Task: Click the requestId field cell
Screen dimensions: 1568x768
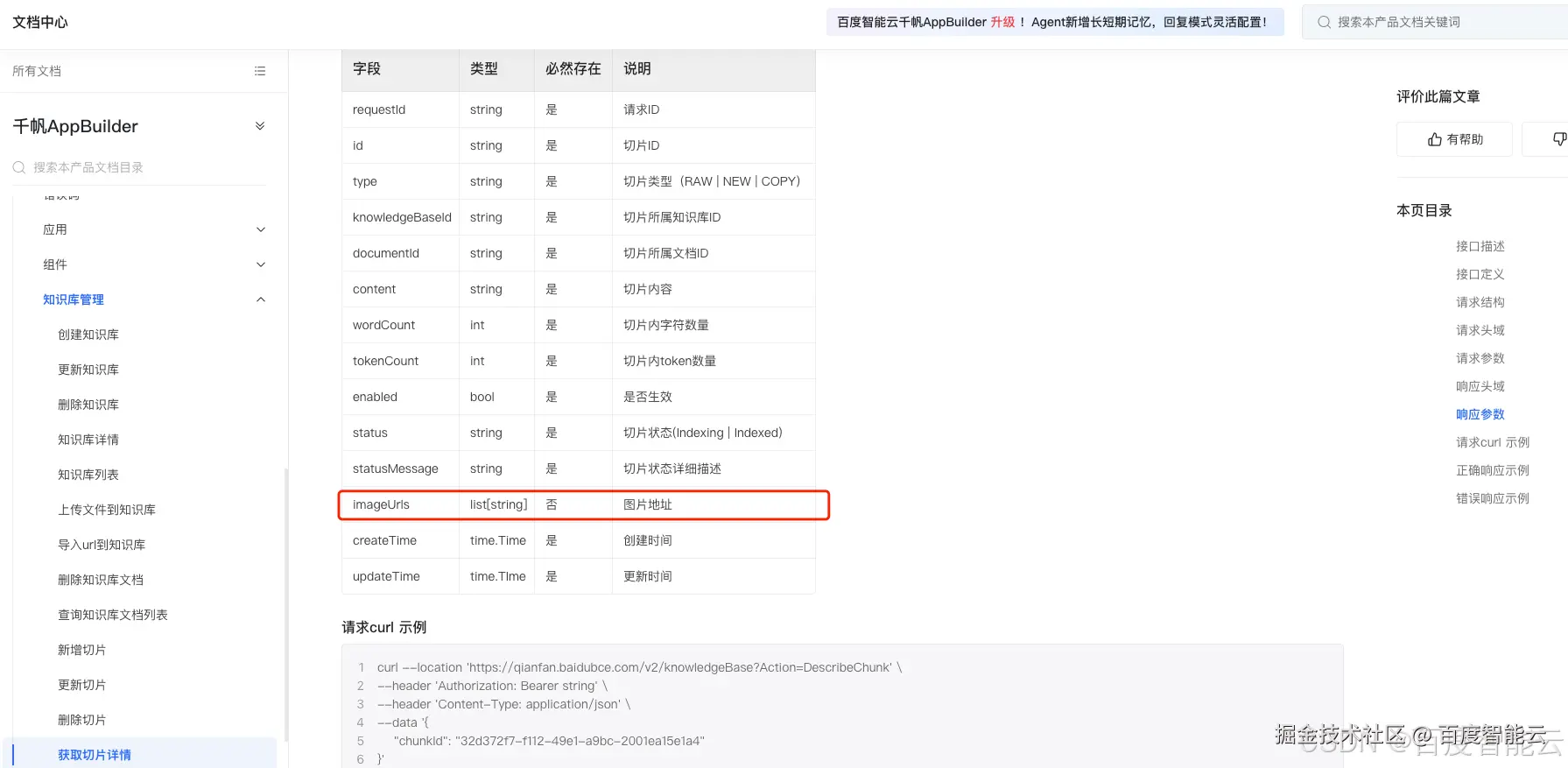Action: [x=400, y=109]
